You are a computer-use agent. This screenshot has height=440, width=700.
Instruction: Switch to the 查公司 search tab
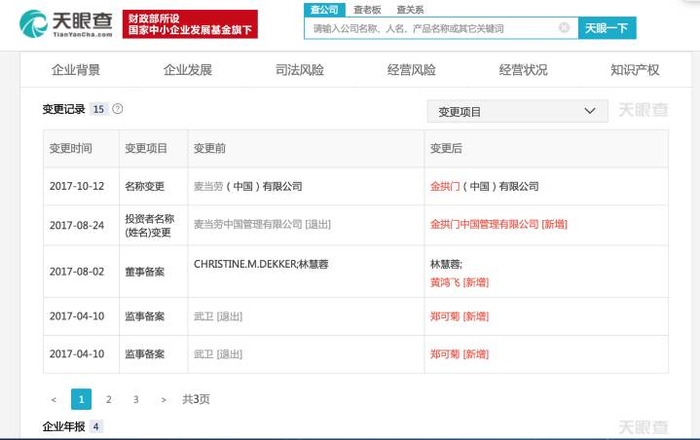[x=325, y=10]
